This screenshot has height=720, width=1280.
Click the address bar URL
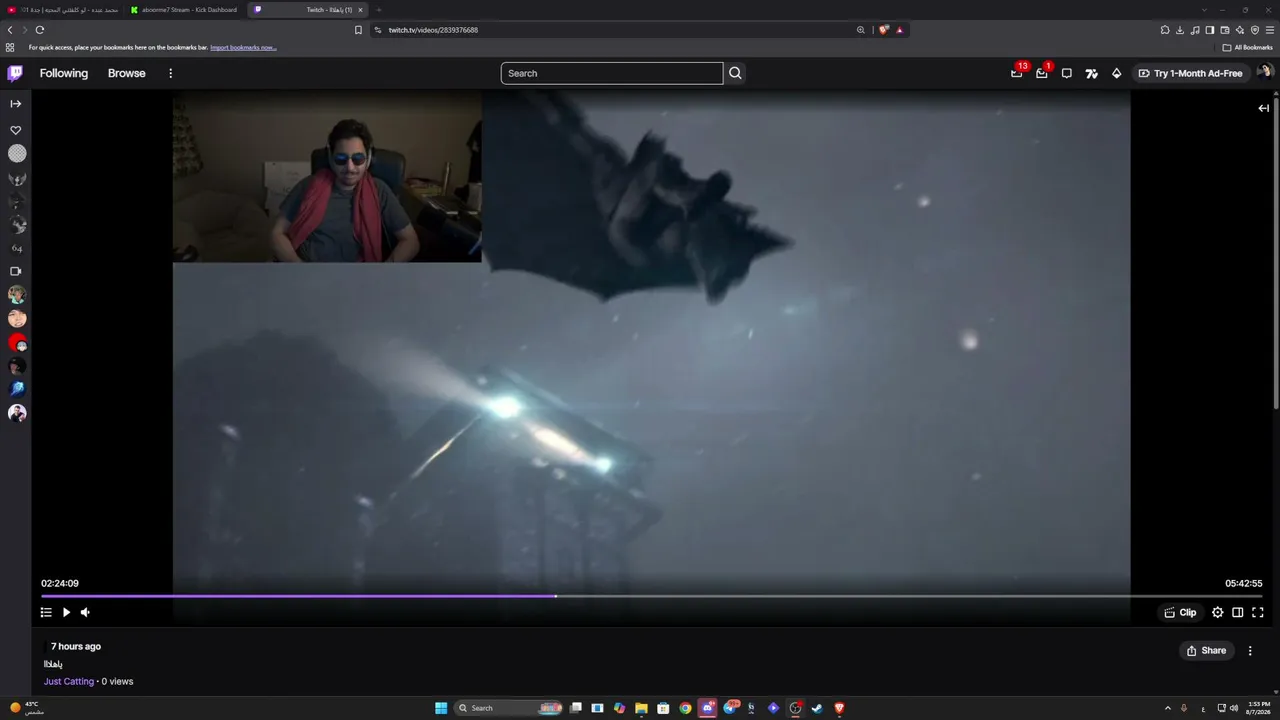433,30
